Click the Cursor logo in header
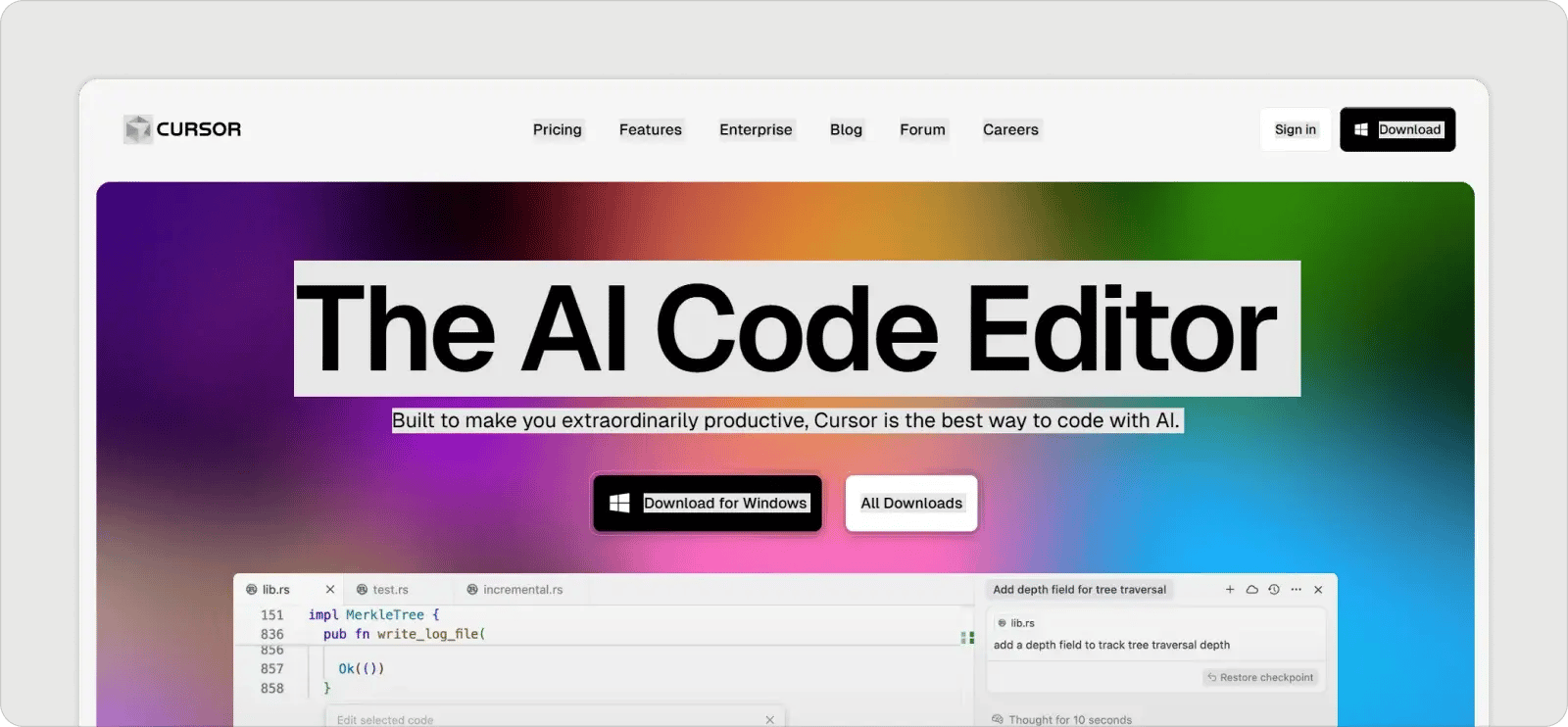This screenshot has width=1568, height=727. click(x=182, y=129)
